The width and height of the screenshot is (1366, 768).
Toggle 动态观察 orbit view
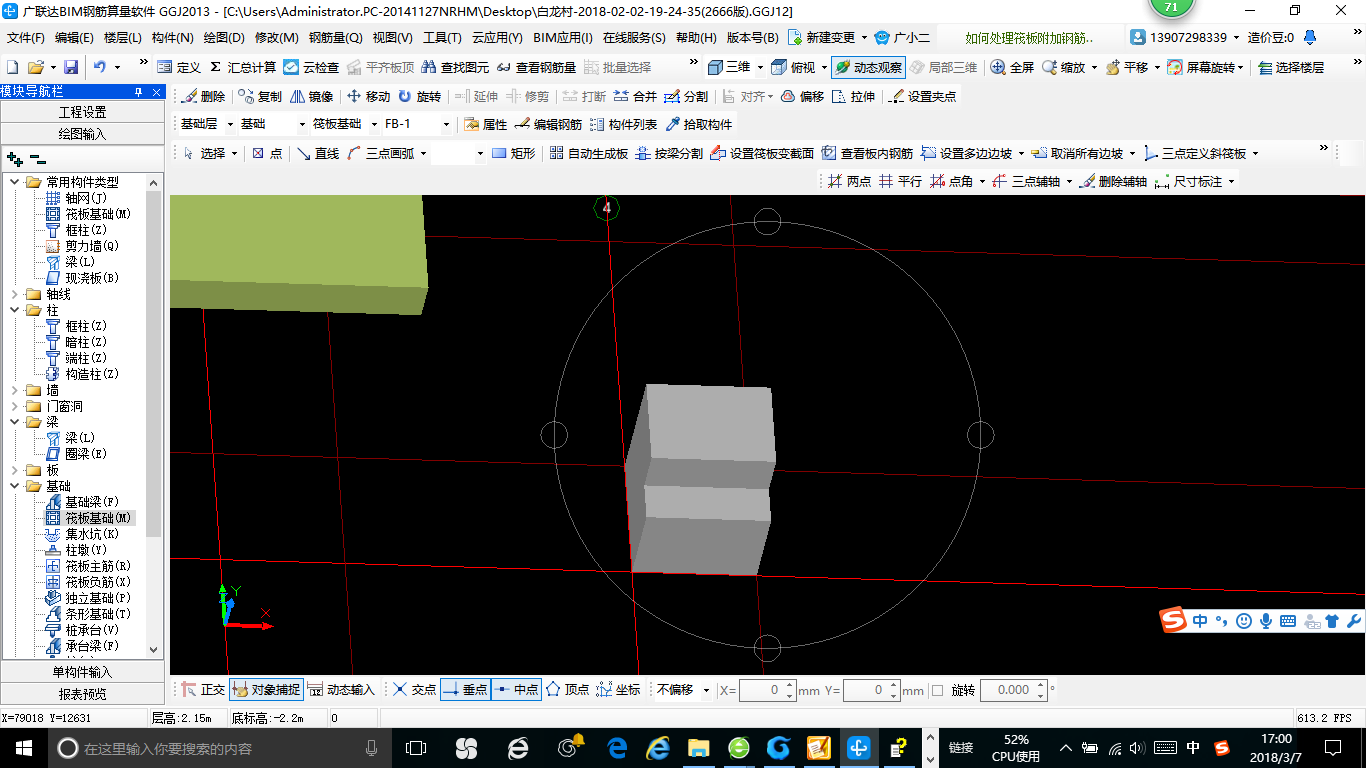pos(868,67)
